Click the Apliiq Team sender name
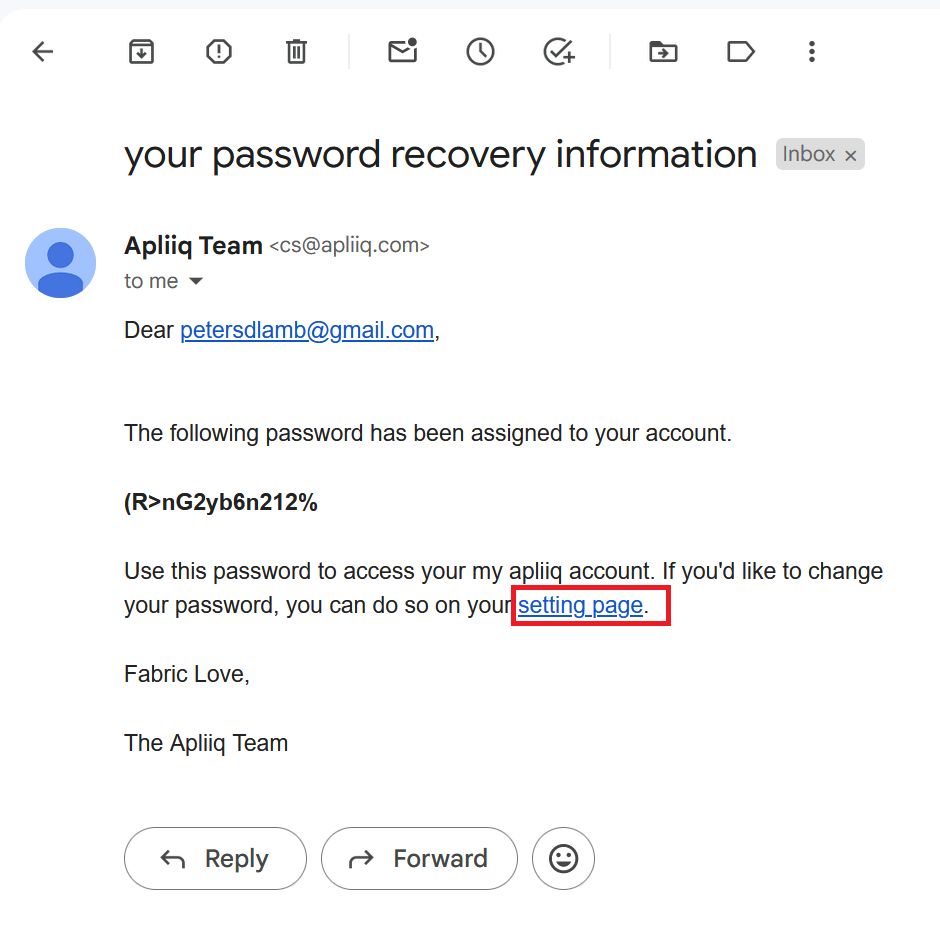The image size is (940, 936). click(193, 245)
